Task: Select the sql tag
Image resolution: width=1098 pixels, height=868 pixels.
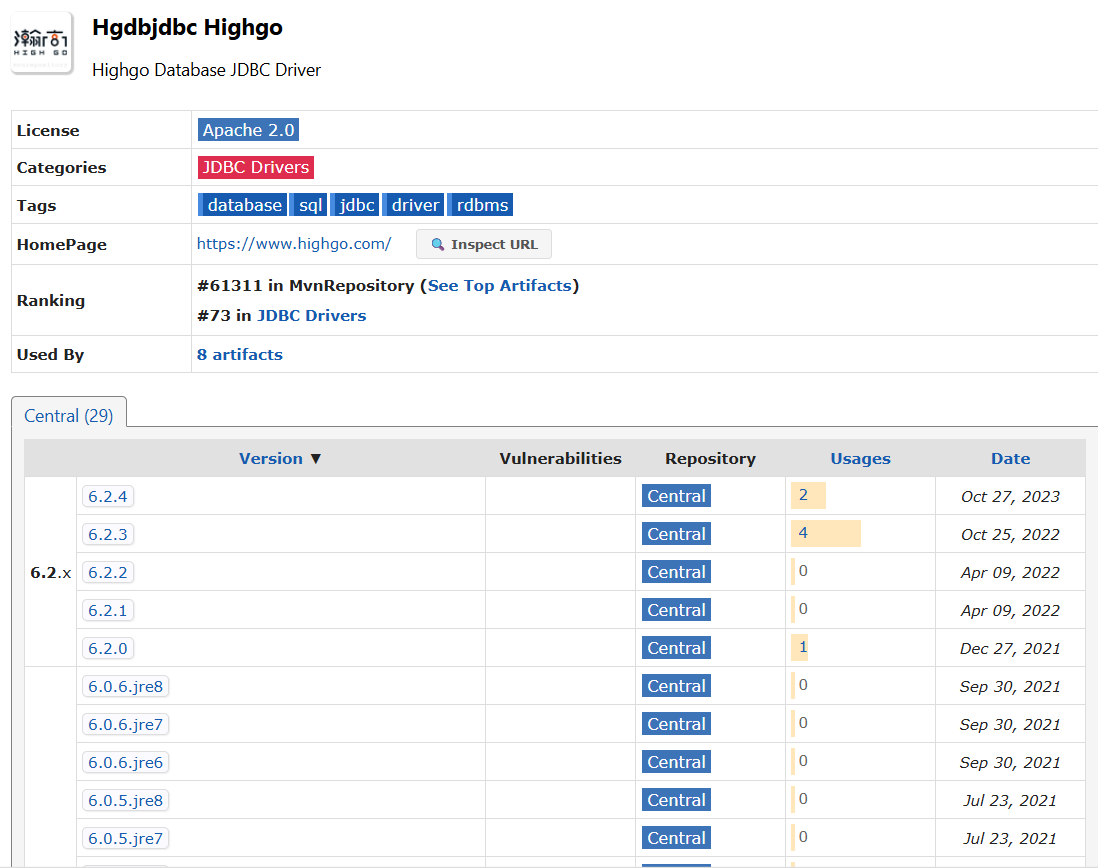Action: click(x=310, y=205)
